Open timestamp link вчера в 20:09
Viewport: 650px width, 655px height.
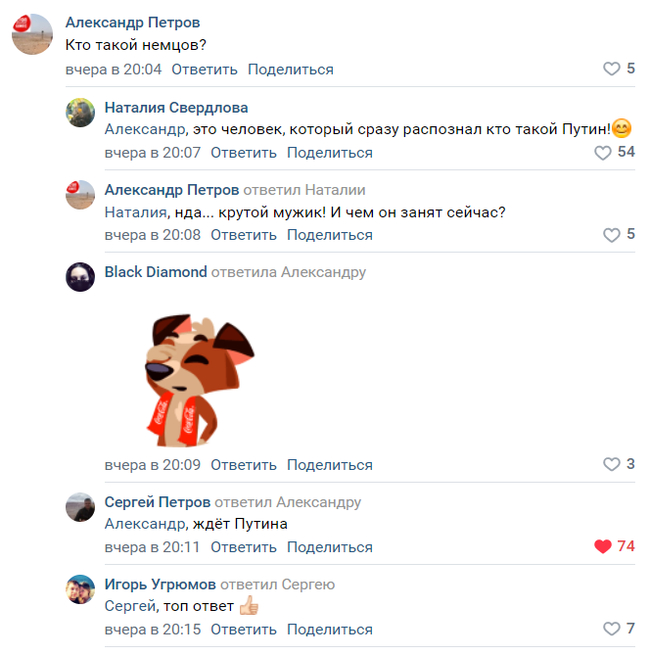coord(152,465)
